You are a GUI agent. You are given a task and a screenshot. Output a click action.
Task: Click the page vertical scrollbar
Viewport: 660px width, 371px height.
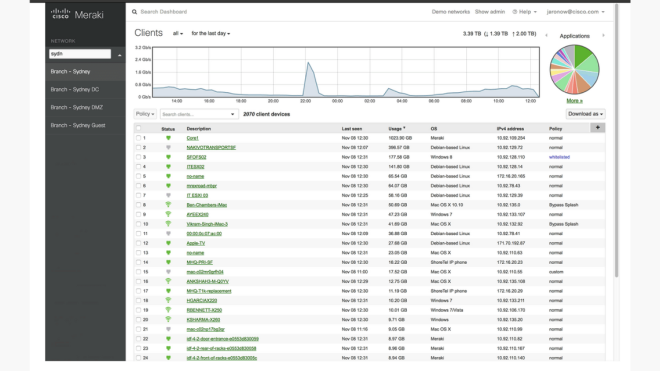(617, 141)
